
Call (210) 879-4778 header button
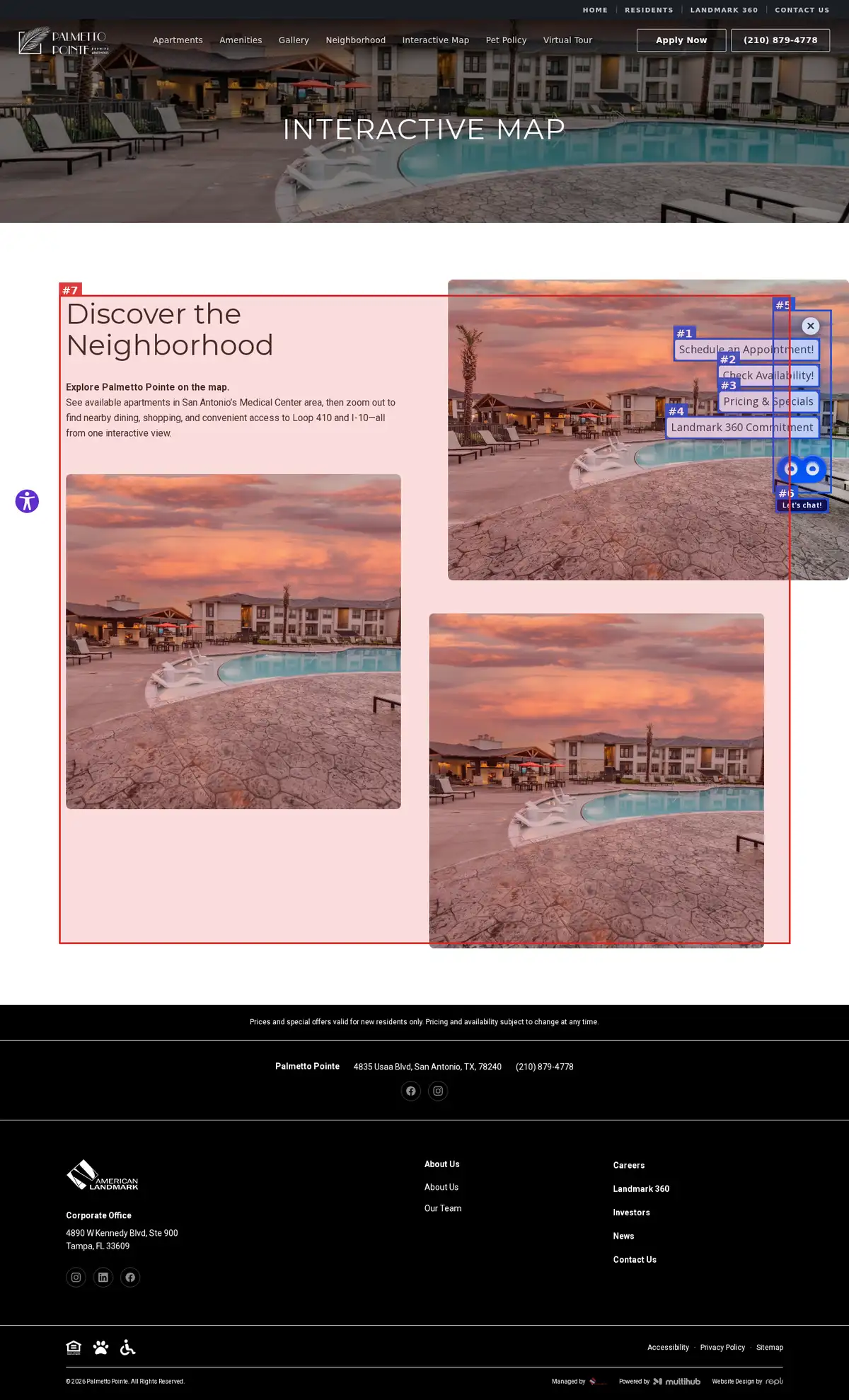coord(780,40)
